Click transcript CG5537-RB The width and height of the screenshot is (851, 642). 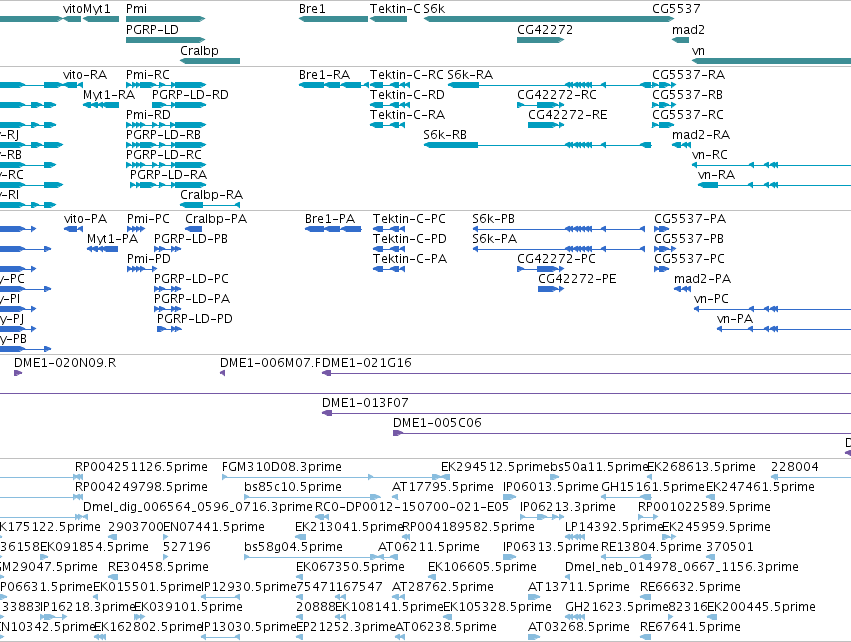[687, 94]
